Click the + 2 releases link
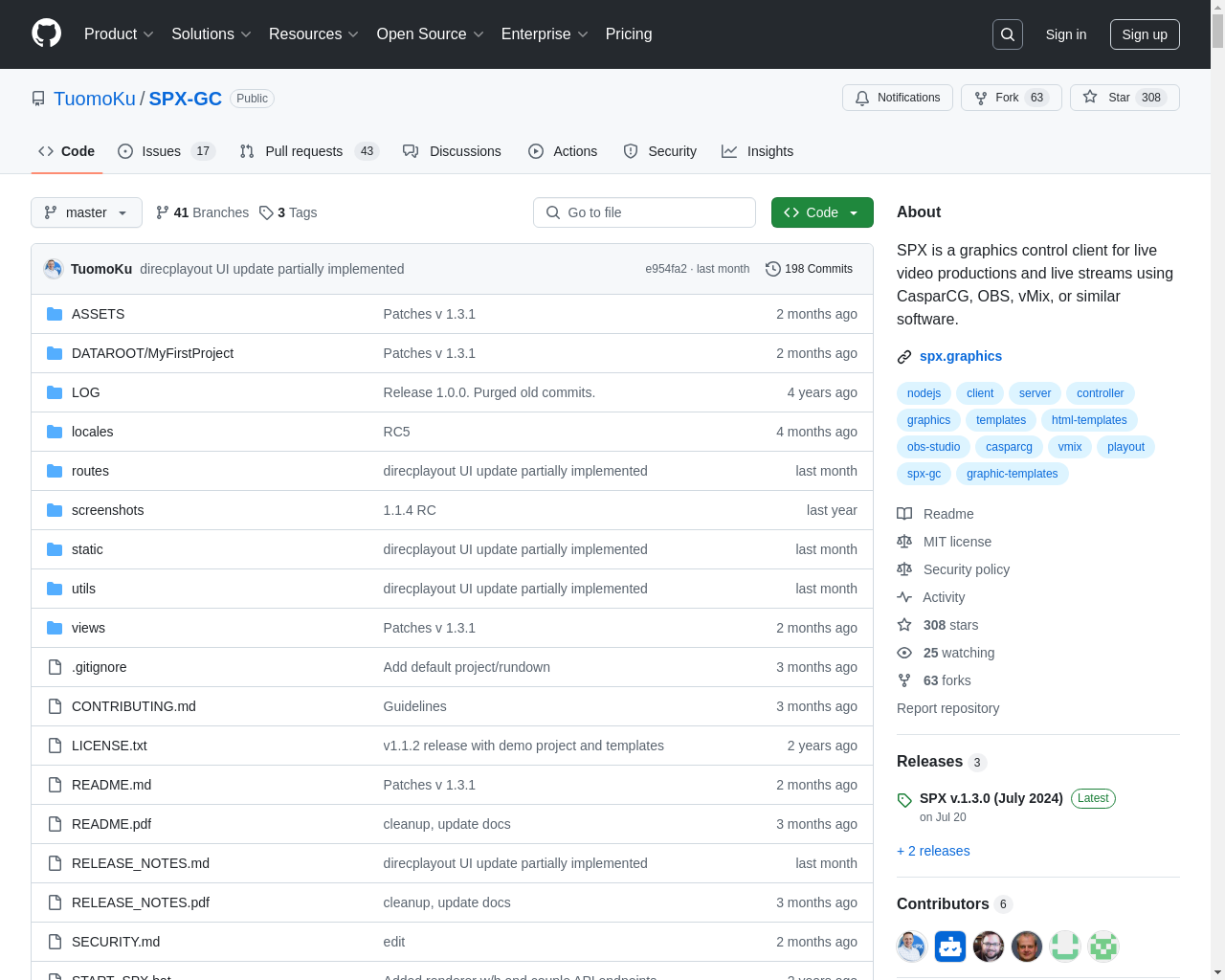Viewport: 1225px width, 980px height. tap(933, 851)
